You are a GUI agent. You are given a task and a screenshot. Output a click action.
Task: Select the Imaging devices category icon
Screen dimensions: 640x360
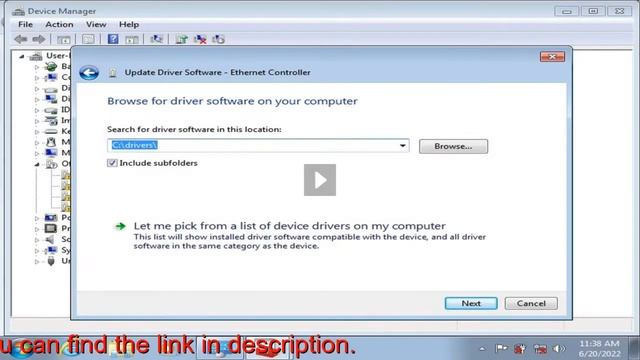(51, 120)
